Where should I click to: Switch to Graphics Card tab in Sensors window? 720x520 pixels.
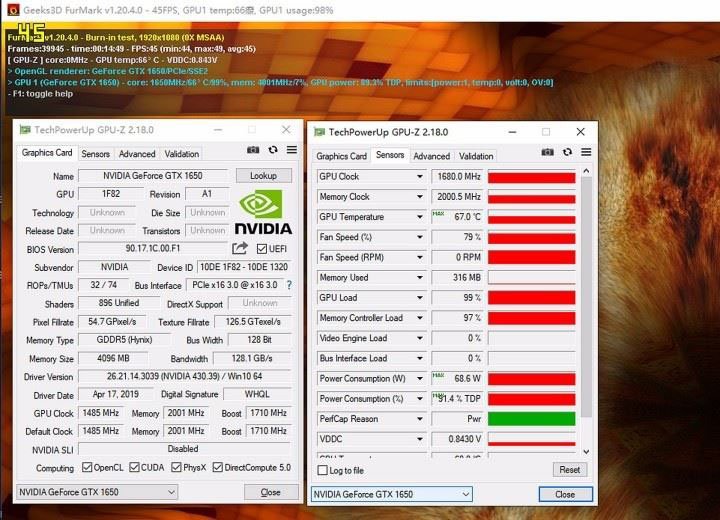coord(342,156)
